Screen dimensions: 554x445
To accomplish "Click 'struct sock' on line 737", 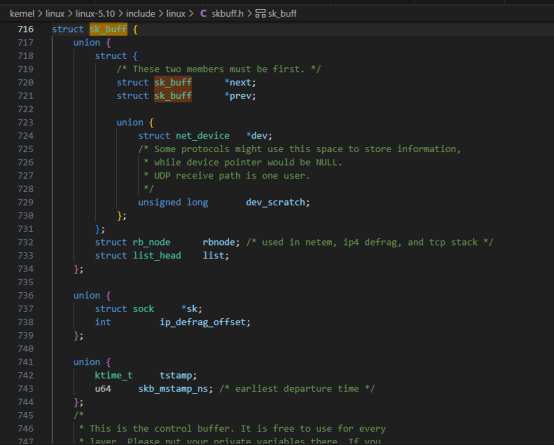I will pyautogui.click(x=124, y=309).
